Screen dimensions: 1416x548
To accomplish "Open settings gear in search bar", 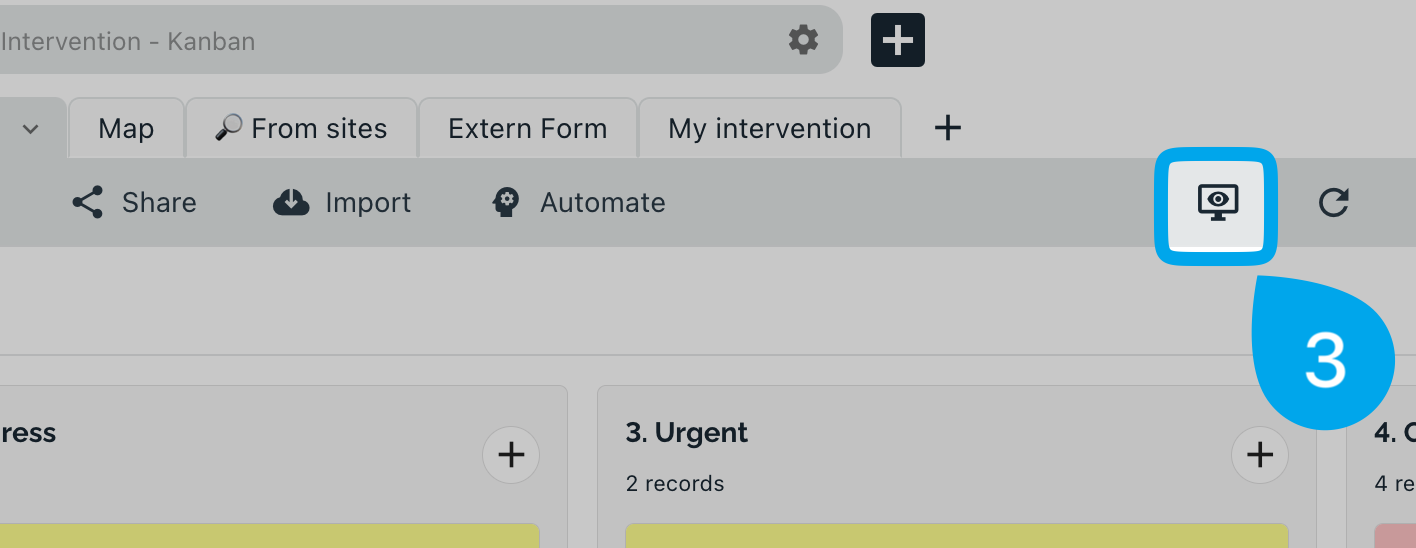I will [803, 40].
